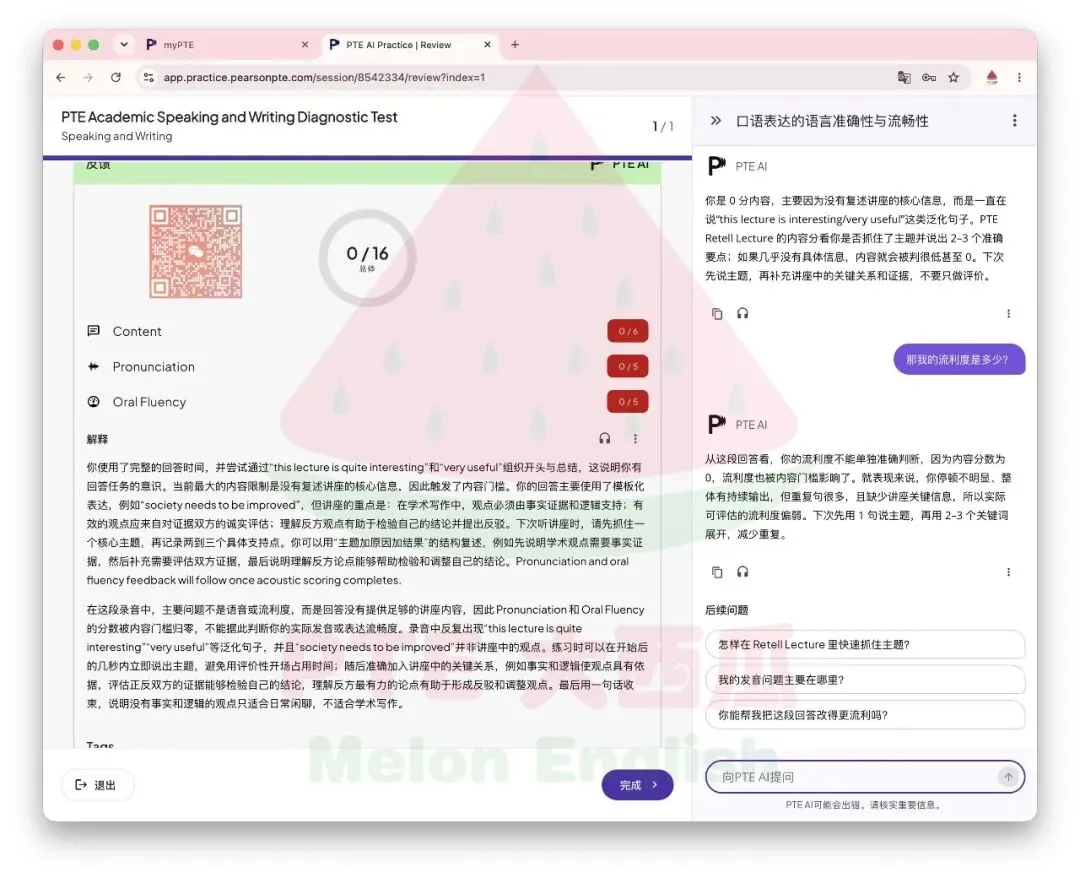Click the 后续问题 label
The width and height of the screenshot is (1080, 878).
click(x=727, y=610)
